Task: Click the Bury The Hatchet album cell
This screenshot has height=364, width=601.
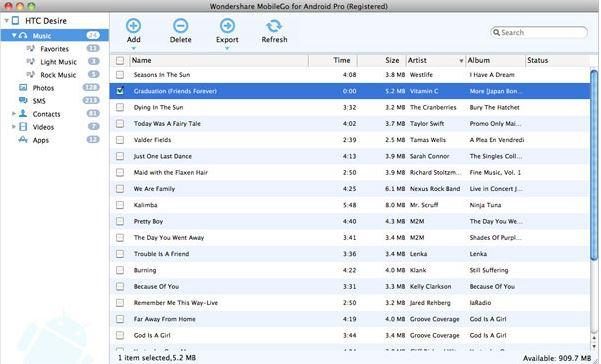Action: point(494,107)
